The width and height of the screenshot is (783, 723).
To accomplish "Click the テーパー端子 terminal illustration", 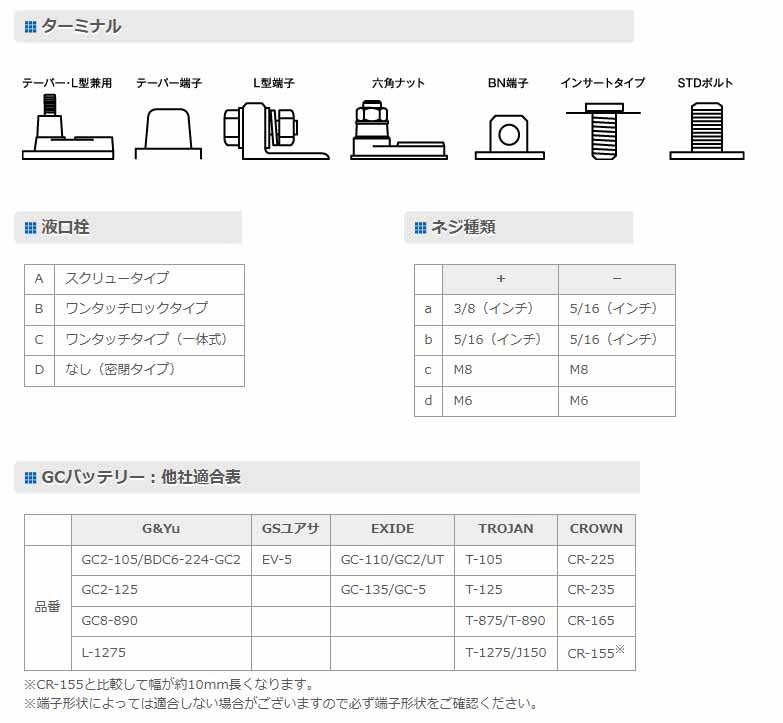I will pyautogui.click(x=169, y=132).
